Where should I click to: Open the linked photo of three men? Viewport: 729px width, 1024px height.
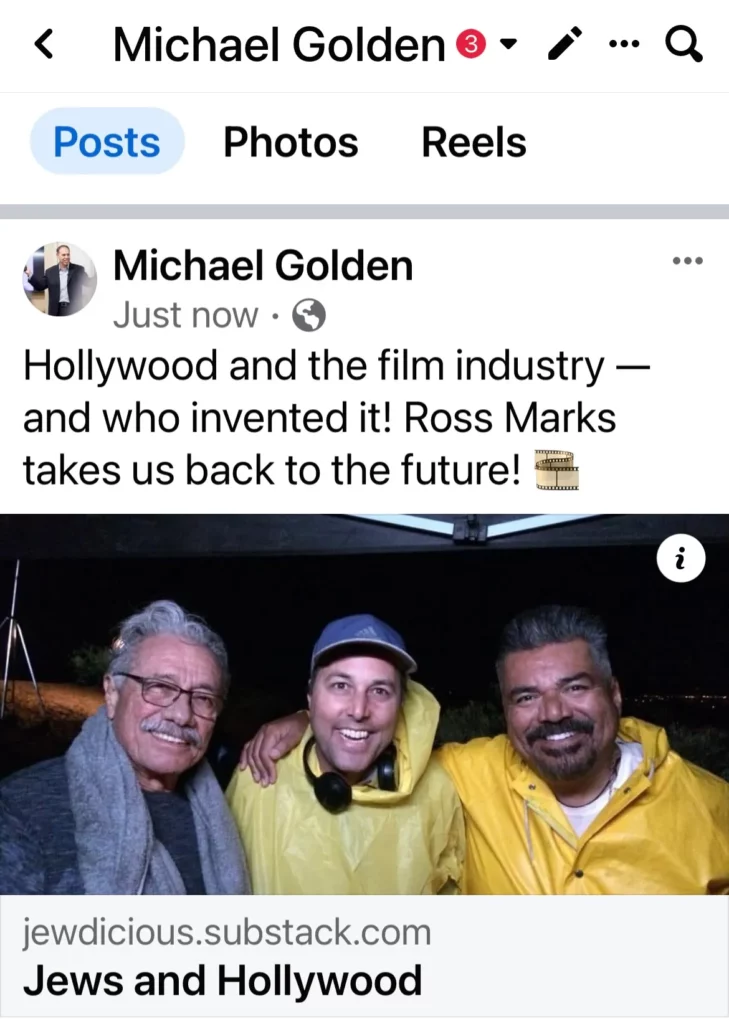[x=364, y=704]
